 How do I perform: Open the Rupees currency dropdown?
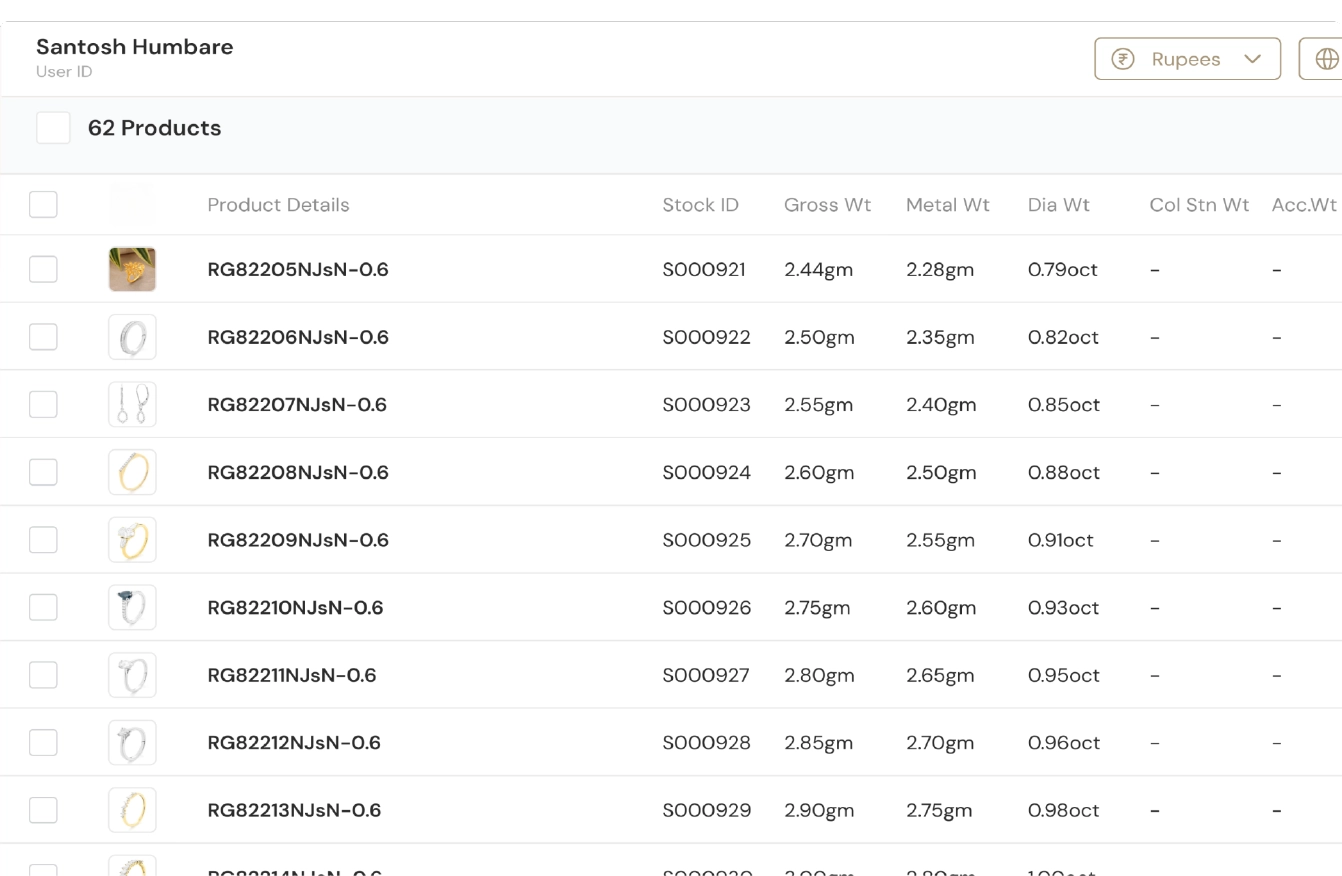point(1188,59)
